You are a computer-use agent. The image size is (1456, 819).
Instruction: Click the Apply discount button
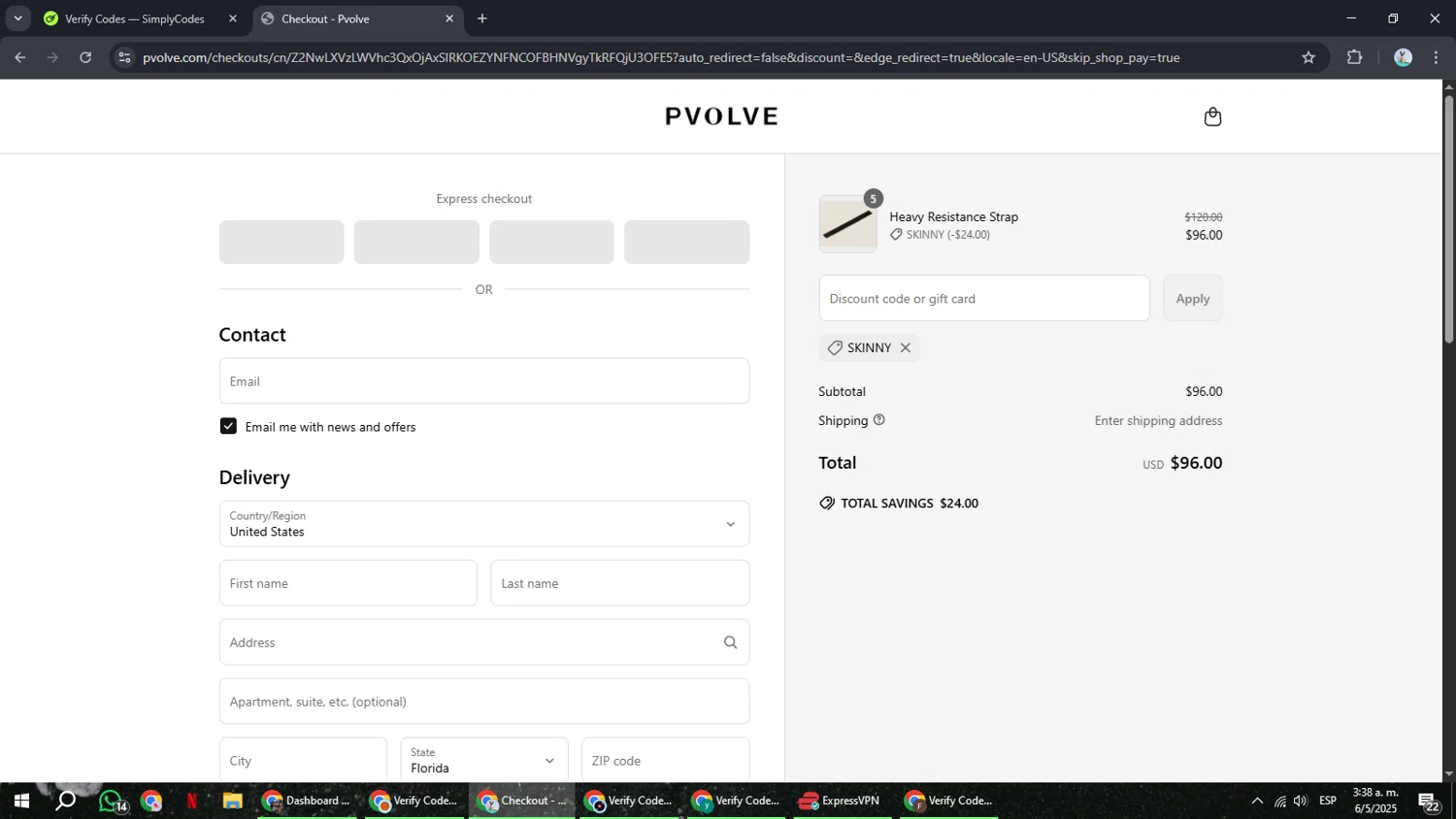[1193, 298]
